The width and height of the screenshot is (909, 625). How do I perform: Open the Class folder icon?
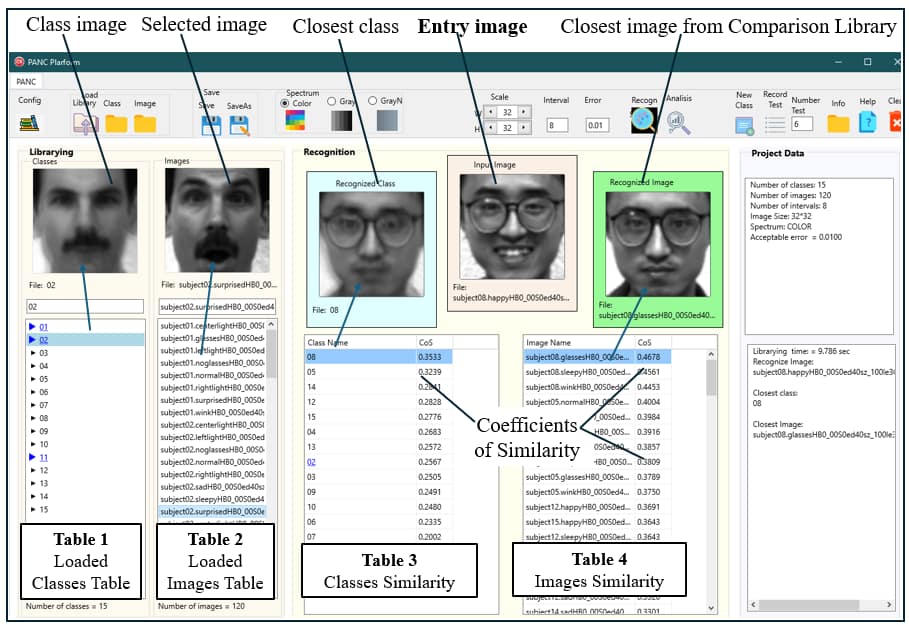click(116, 123)
